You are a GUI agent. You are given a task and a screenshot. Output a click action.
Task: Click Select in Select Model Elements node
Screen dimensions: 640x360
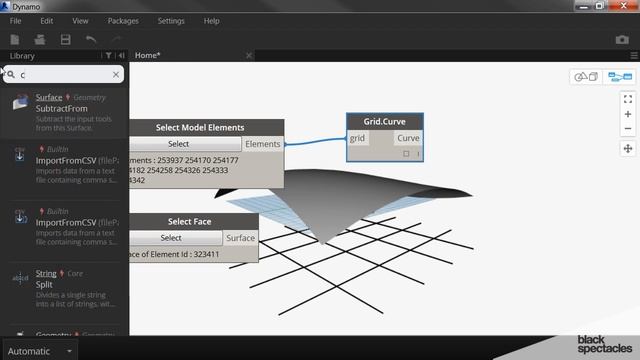185,144
